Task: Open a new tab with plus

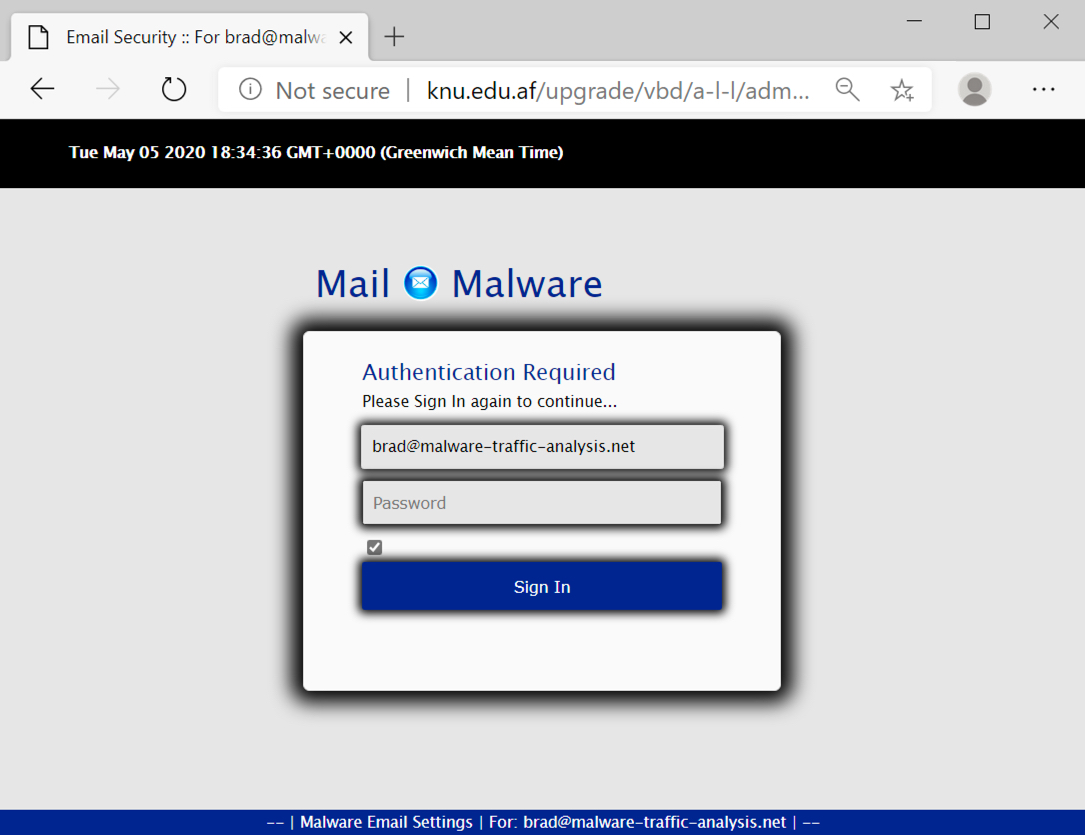Action: [x=394, y=37]
